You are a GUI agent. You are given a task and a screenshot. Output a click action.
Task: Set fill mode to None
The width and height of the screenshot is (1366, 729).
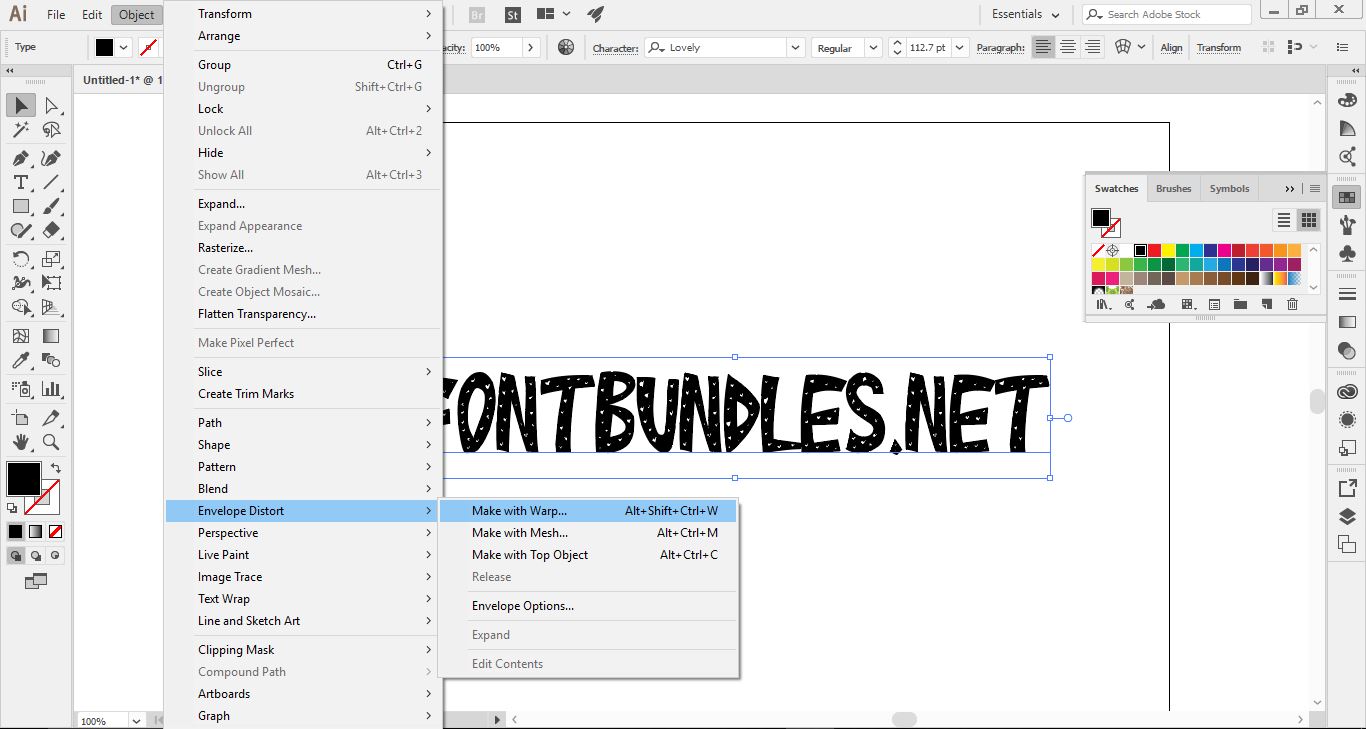pos(55,531)
